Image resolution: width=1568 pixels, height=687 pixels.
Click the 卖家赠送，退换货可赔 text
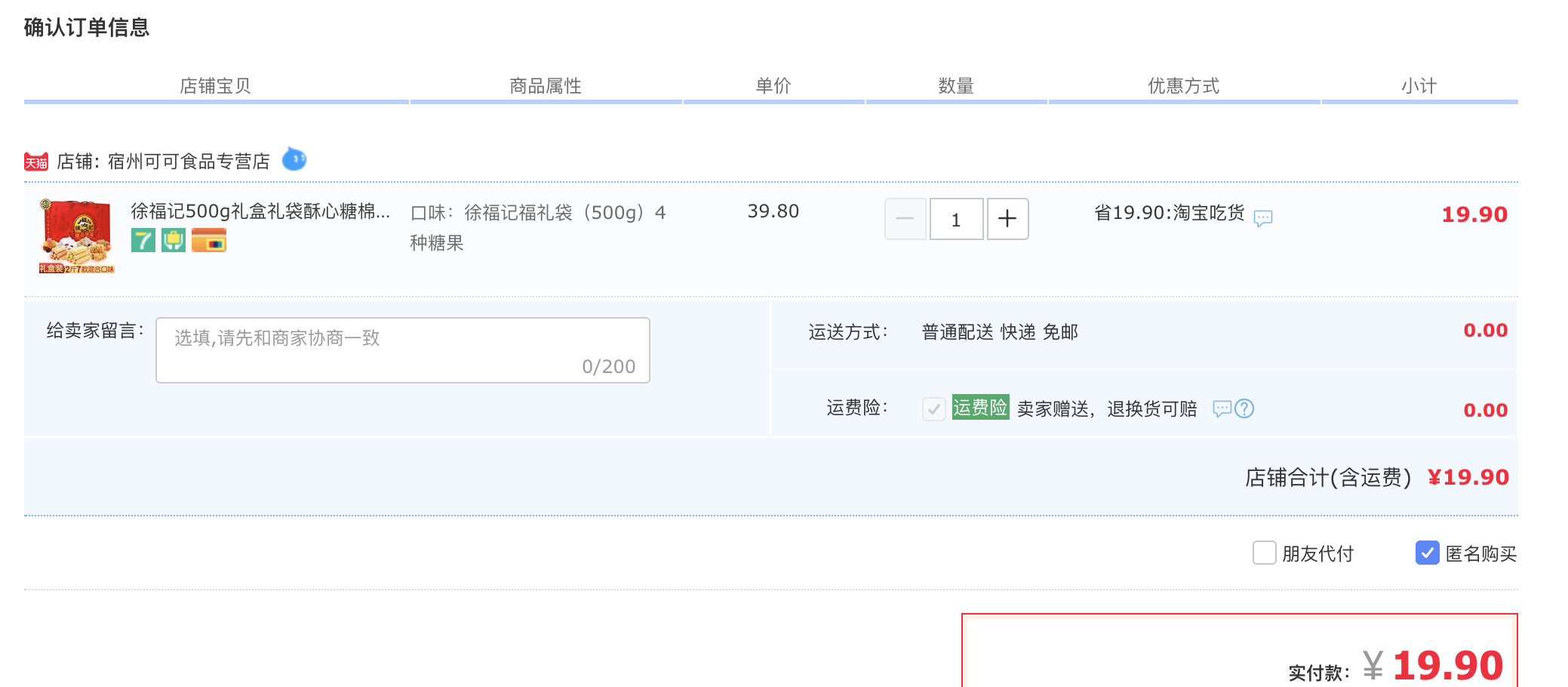pos(1107,409)
